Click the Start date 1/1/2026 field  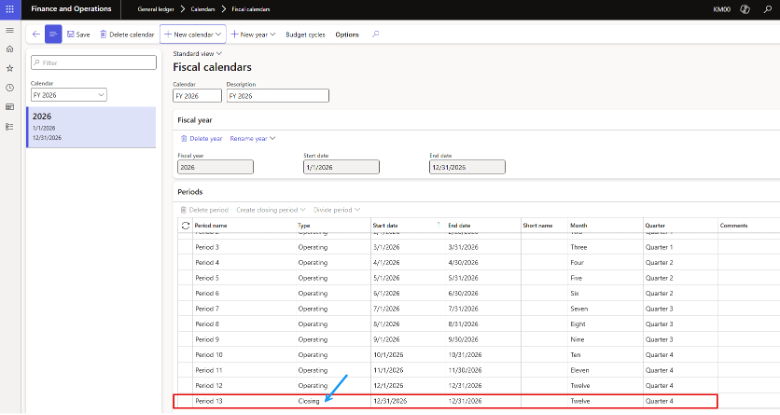[x=341, y=167]
